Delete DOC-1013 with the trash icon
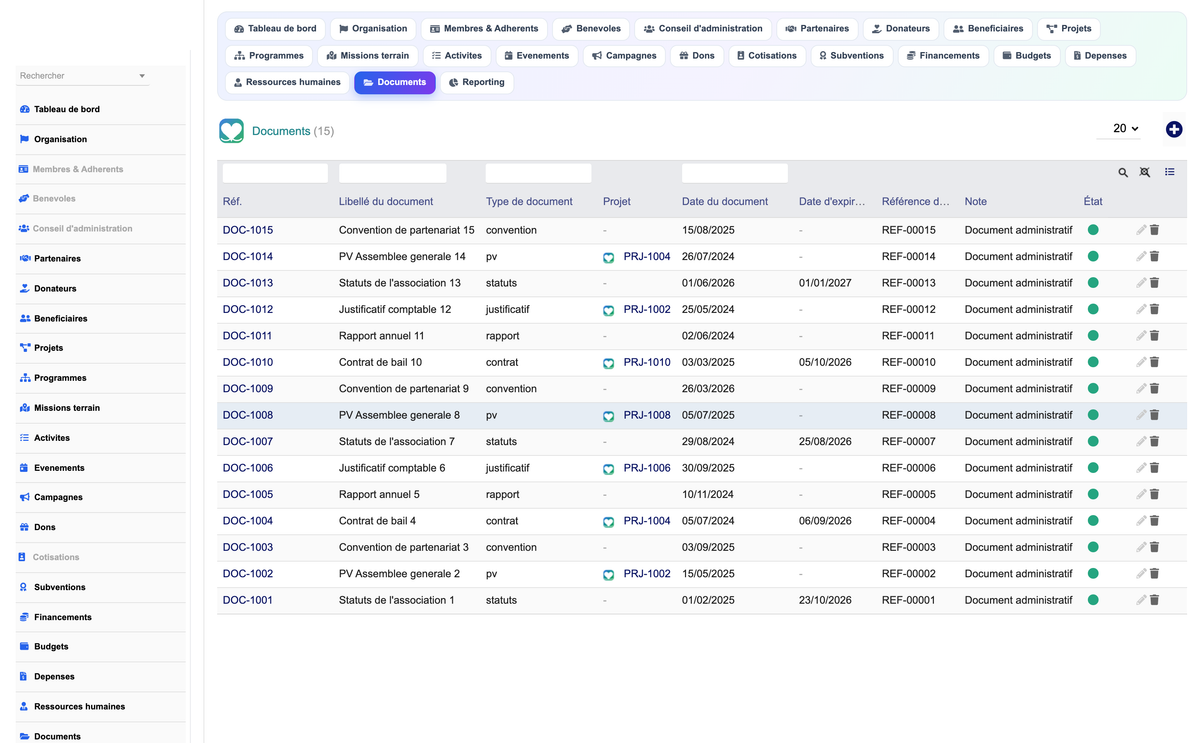Viewport: 1200px width, 743px height. (1154, 283)
